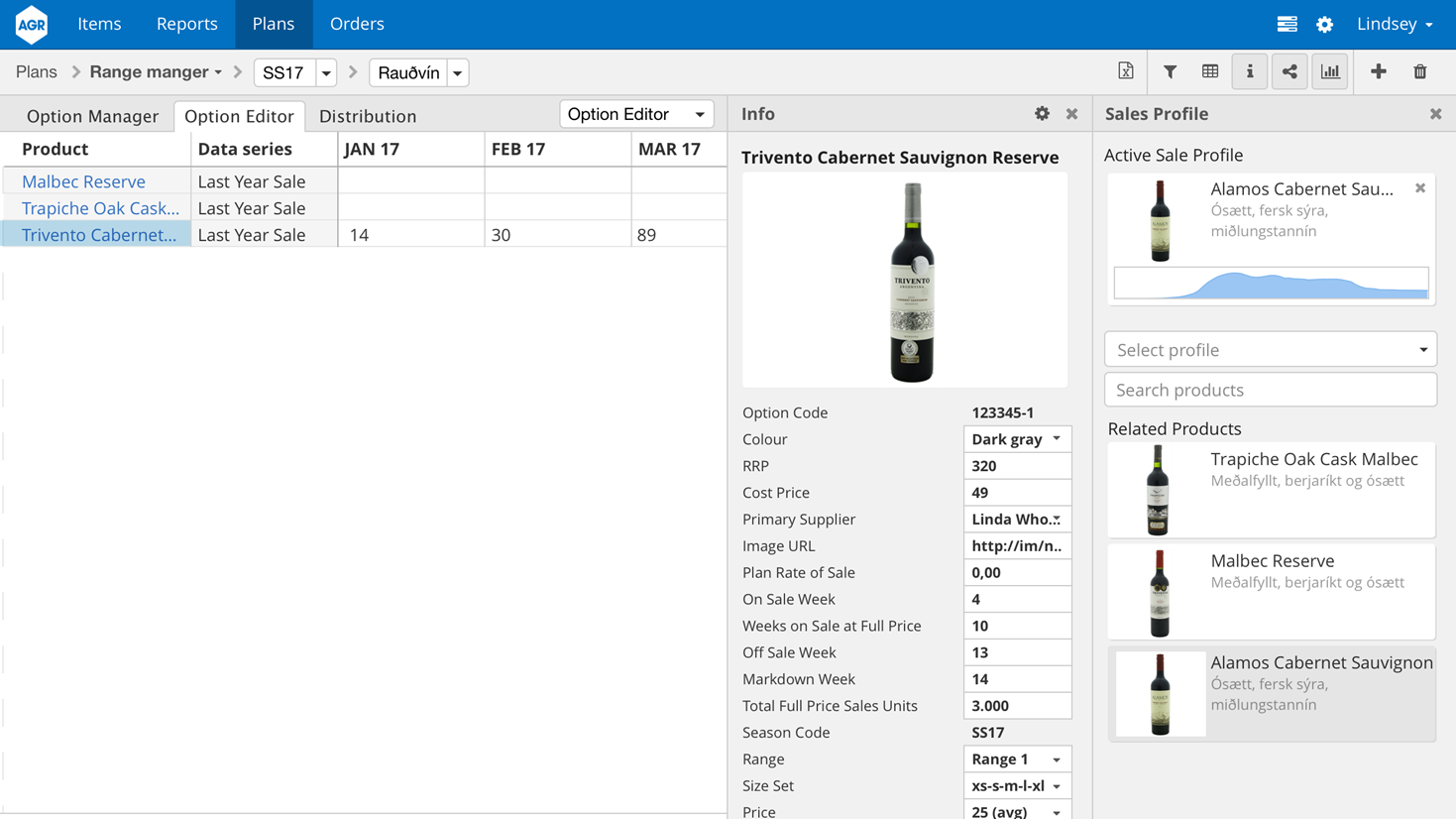Image resolution: width=1456 pixels, height=819 pixels.
Task: Open the Plans menu
Action: [x=274, y=24]
